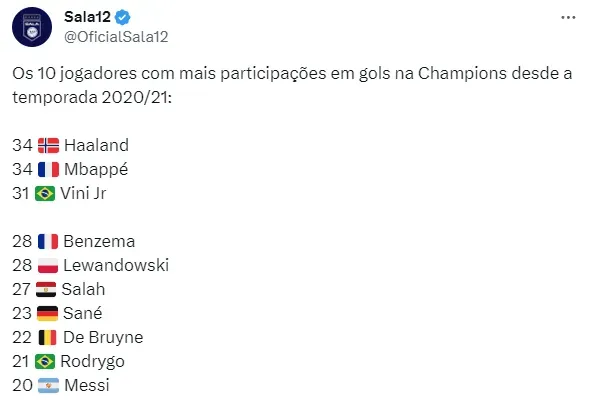Open the three-dot more options menu
This screenshot has width=594, height=405.
[x=568, y=17]
